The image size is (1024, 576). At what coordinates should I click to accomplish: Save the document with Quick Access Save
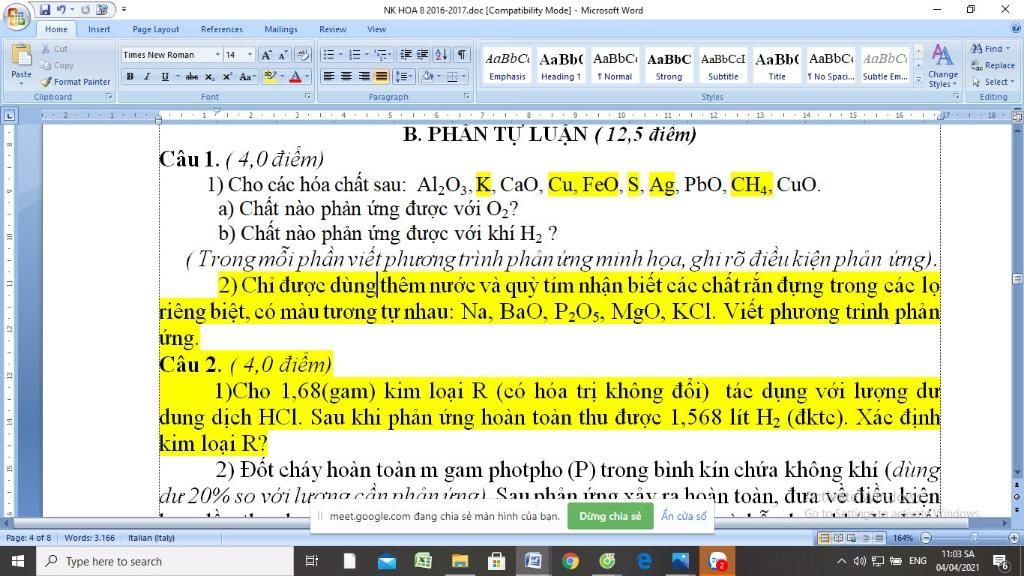pyautogui.click(x=44, y=10)
